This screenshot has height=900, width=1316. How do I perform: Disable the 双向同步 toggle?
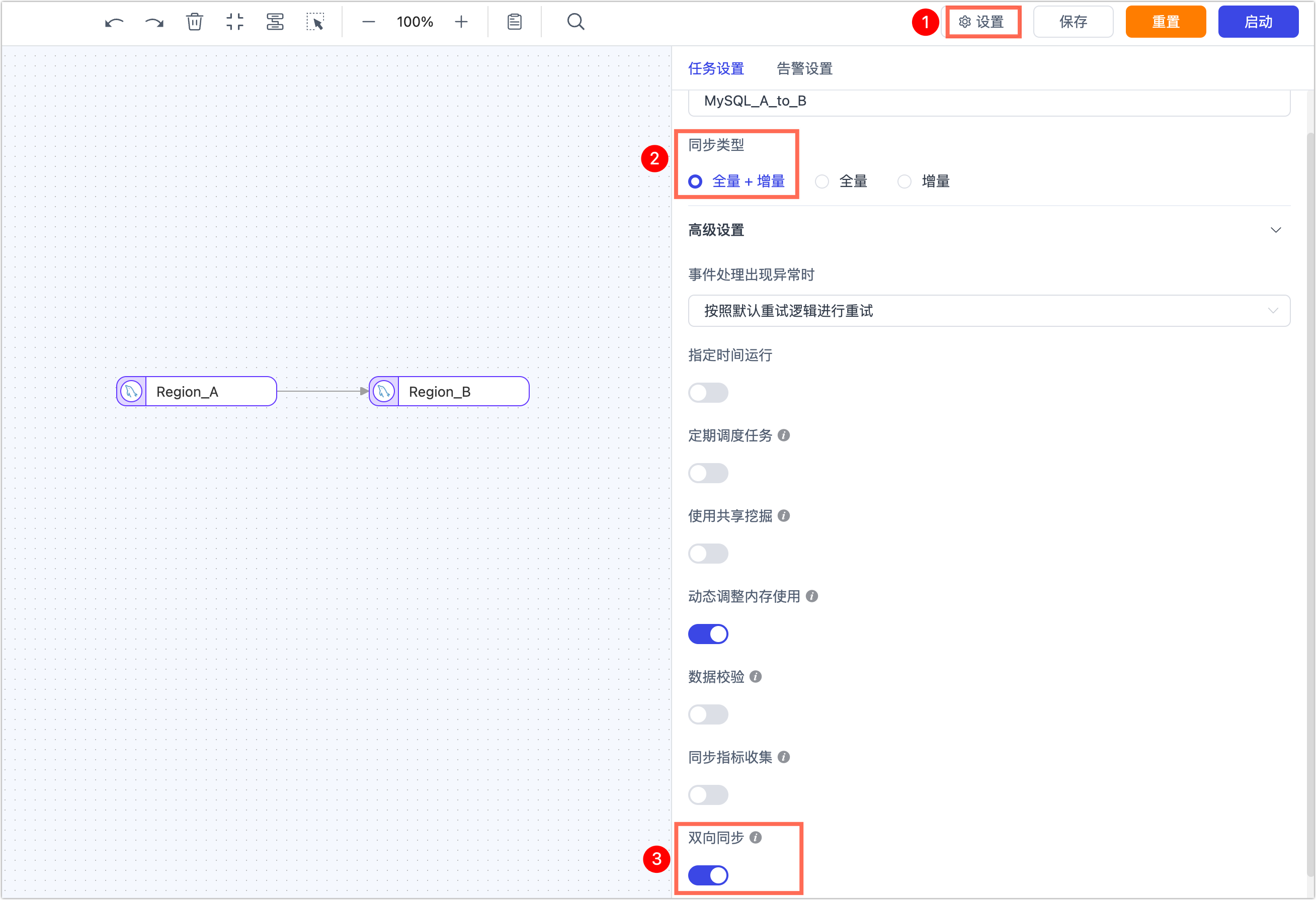click(707, 875)
